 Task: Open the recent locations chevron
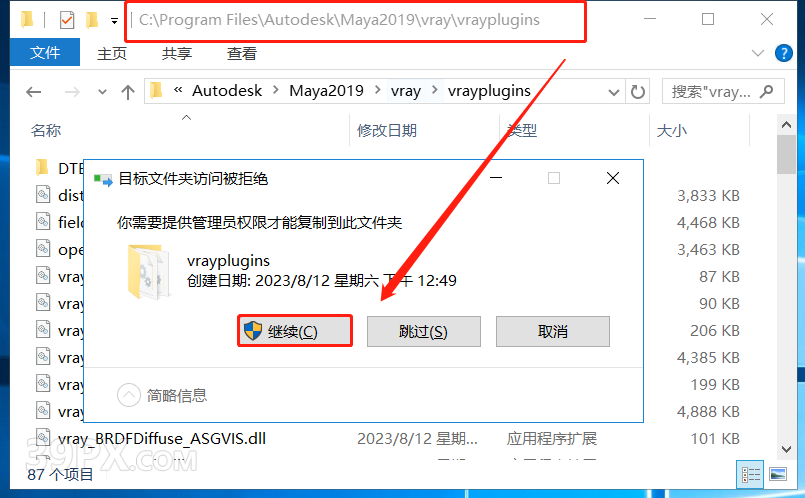102,92
